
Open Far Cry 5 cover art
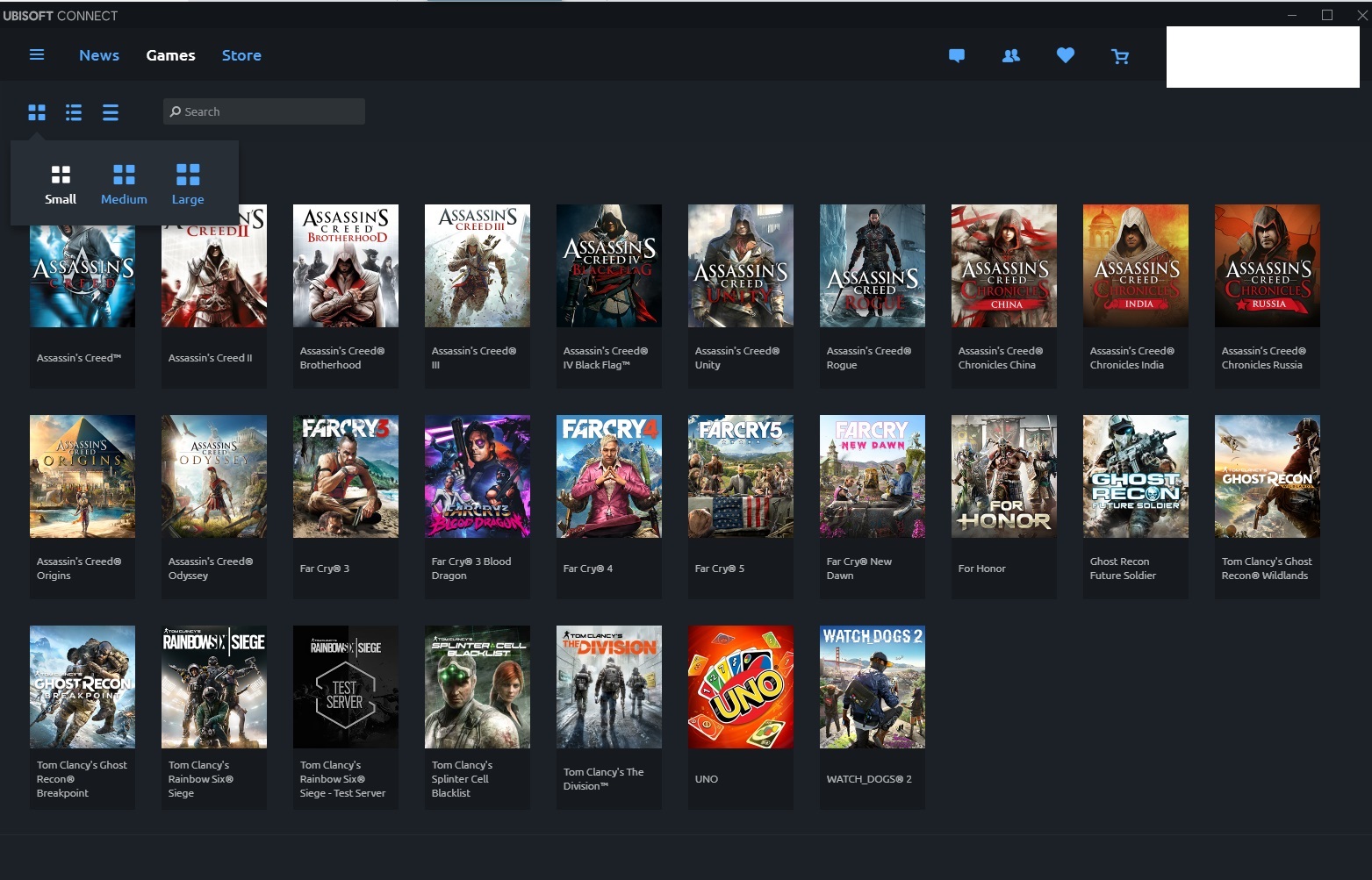(741, 476)
